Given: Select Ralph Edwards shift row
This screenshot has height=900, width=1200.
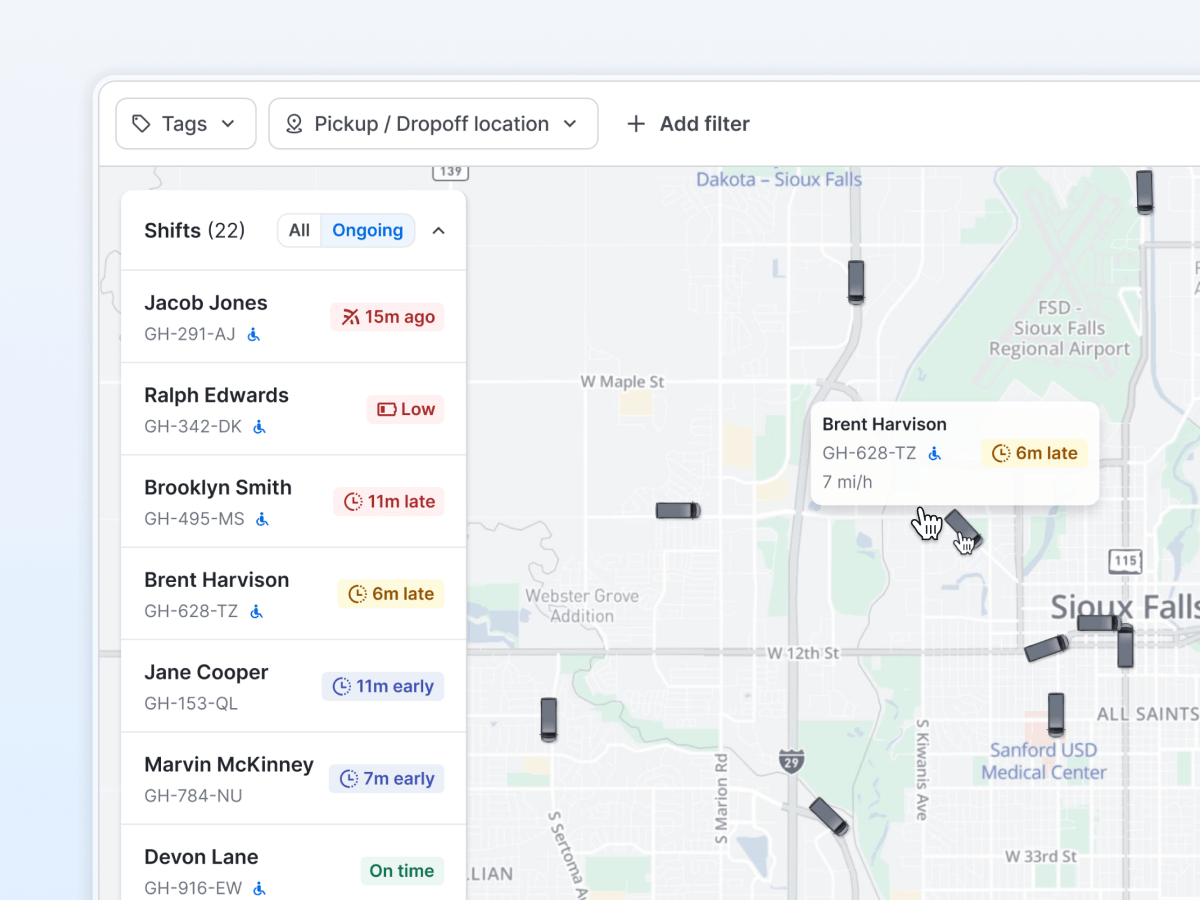Looking at the screenshot, I should (x=294, y=409).
